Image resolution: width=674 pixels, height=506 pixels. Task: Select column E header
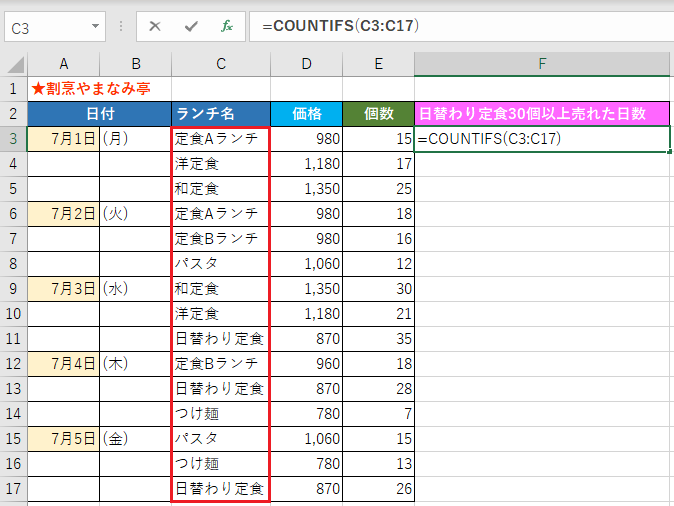click(378, 64)
